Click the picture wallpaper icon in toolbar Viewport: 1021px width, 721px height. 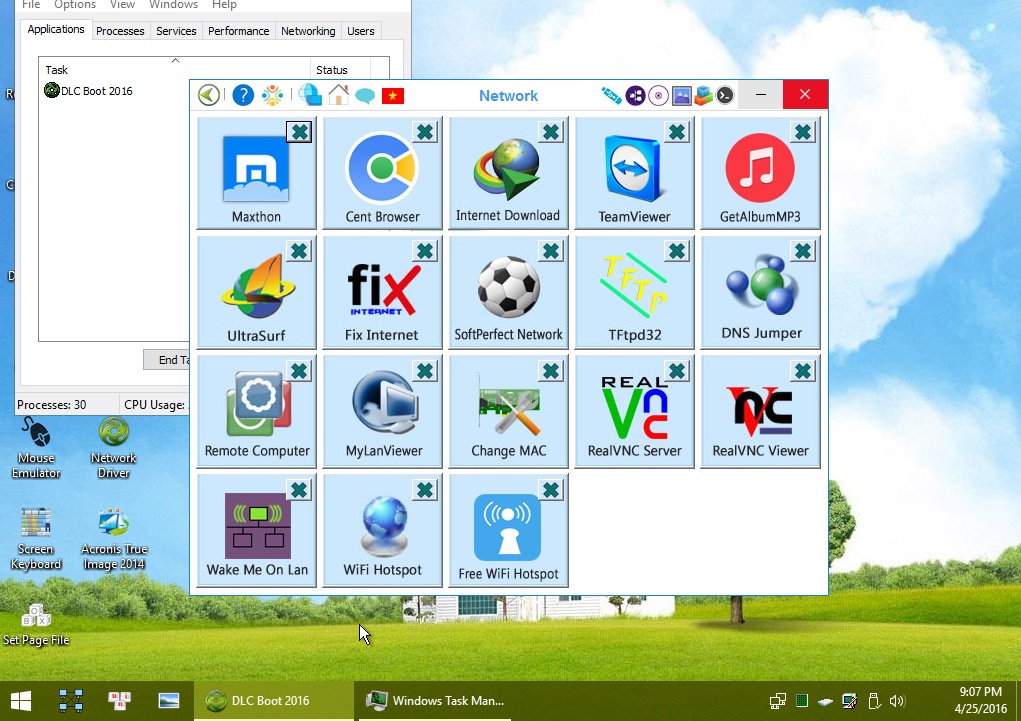tap(681, 96)
